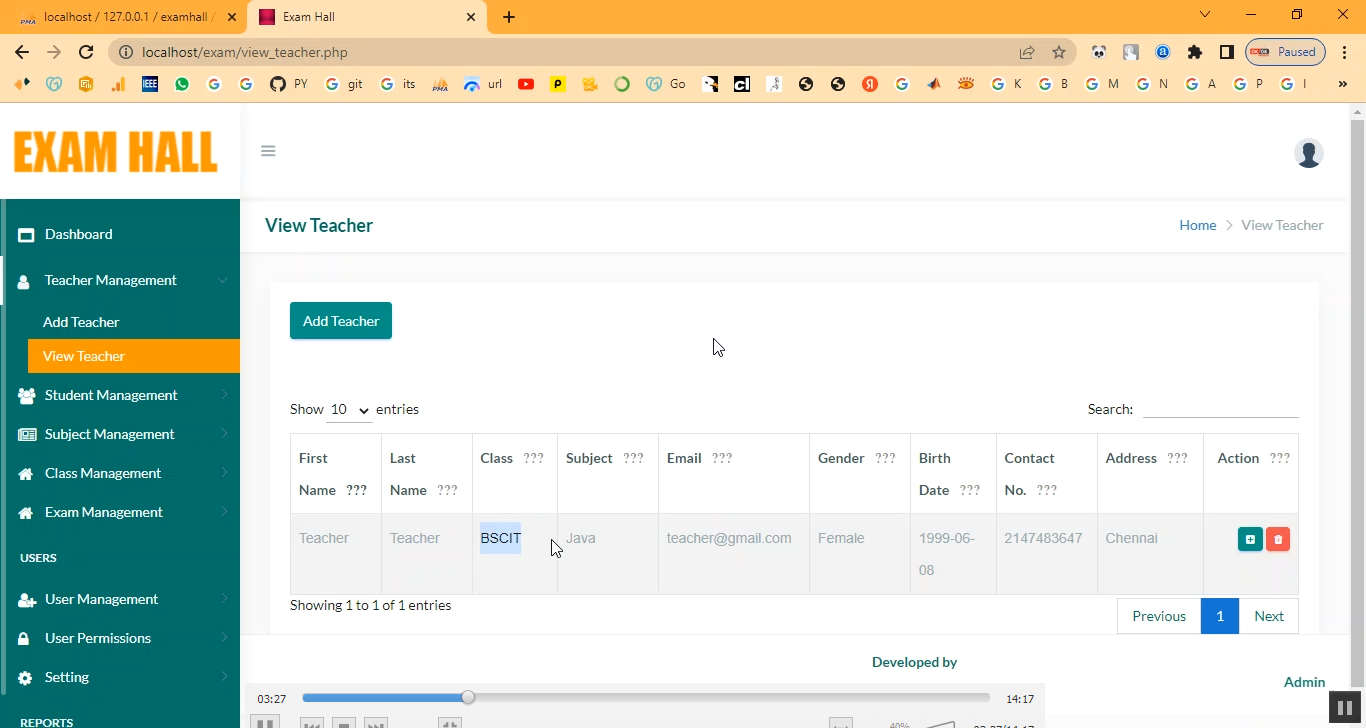
Task: Reload the page with the refresh icon
Action: click(x=86, y=52)
